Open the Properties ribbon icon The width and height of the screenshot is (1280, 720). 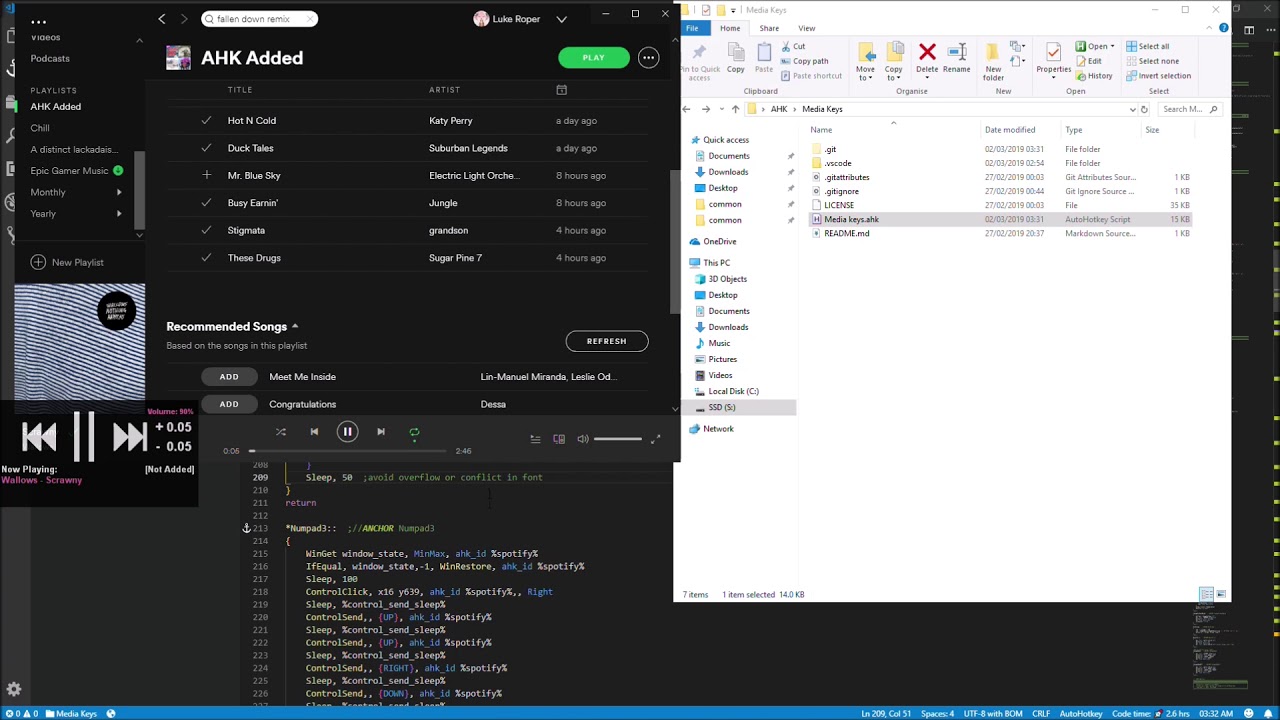pyautogui.click(x=1053, y=62)
